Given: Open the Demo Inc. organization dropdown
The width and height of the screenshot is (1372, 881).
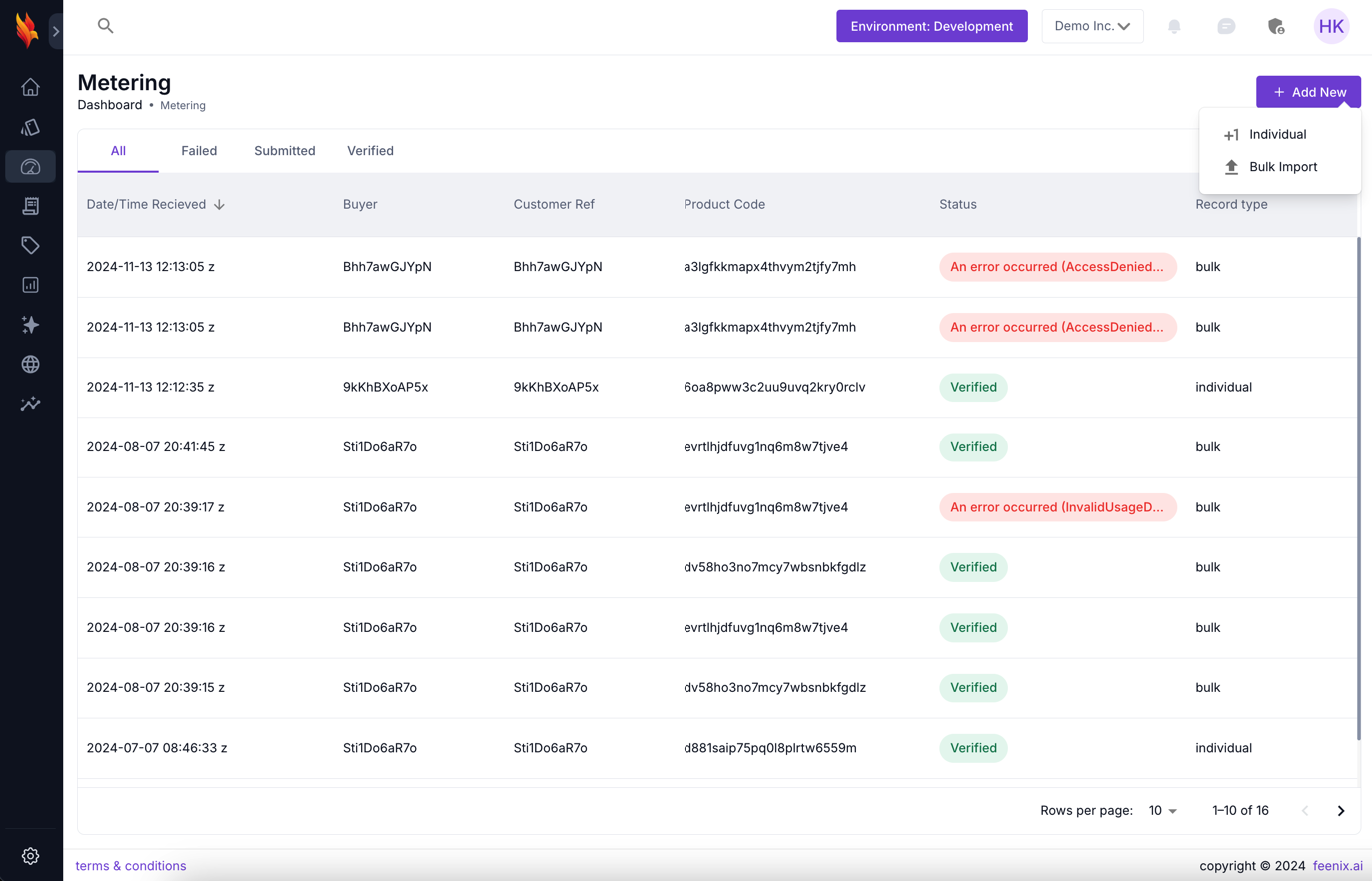Looking at the screenshot, I should (x=1091, y=26).
